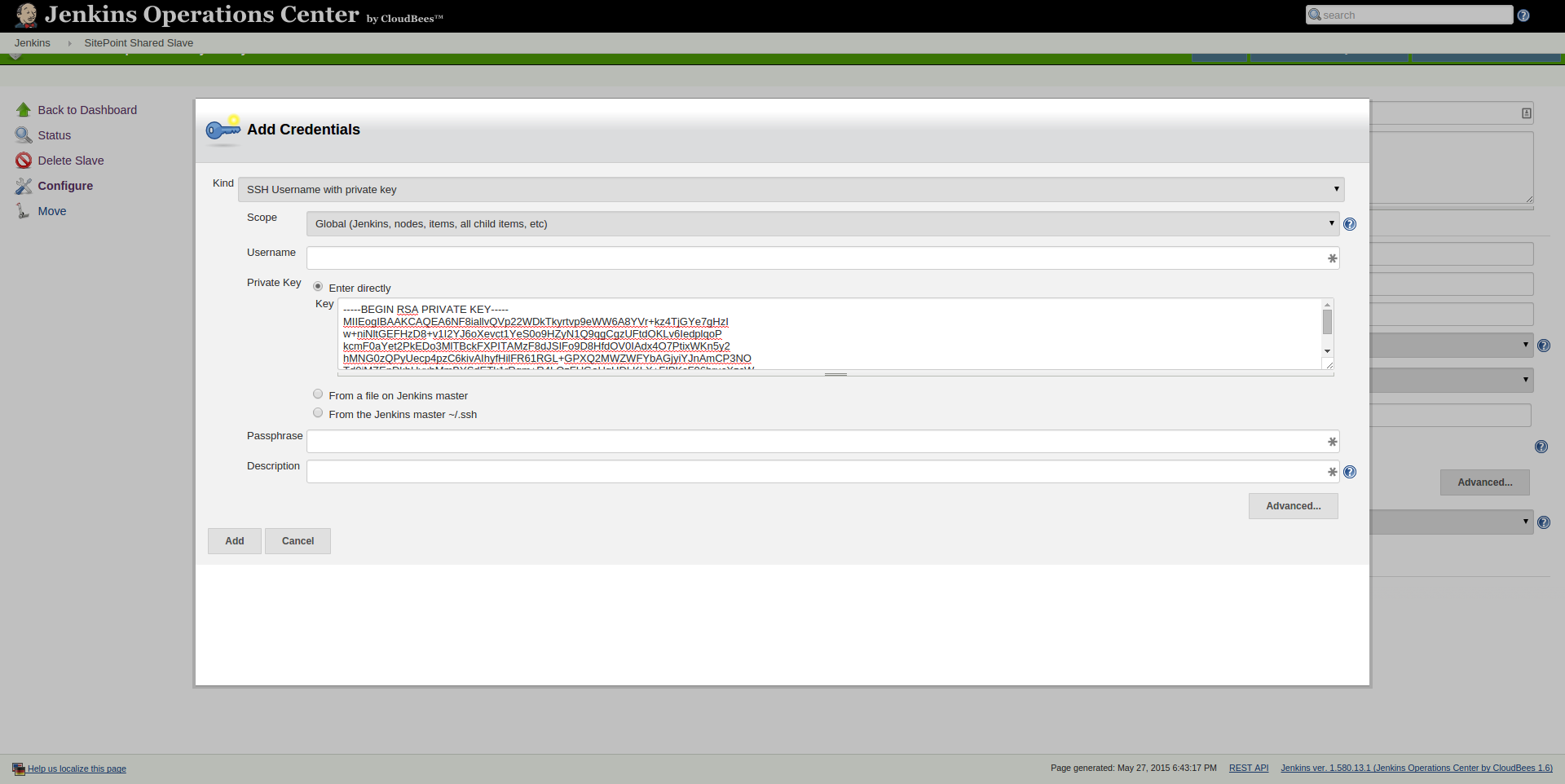Image resolution: width=1565 pixels, height=784 pixels.
Task: Click the Move icon in sidebar
Action: (x=24, y=211)
